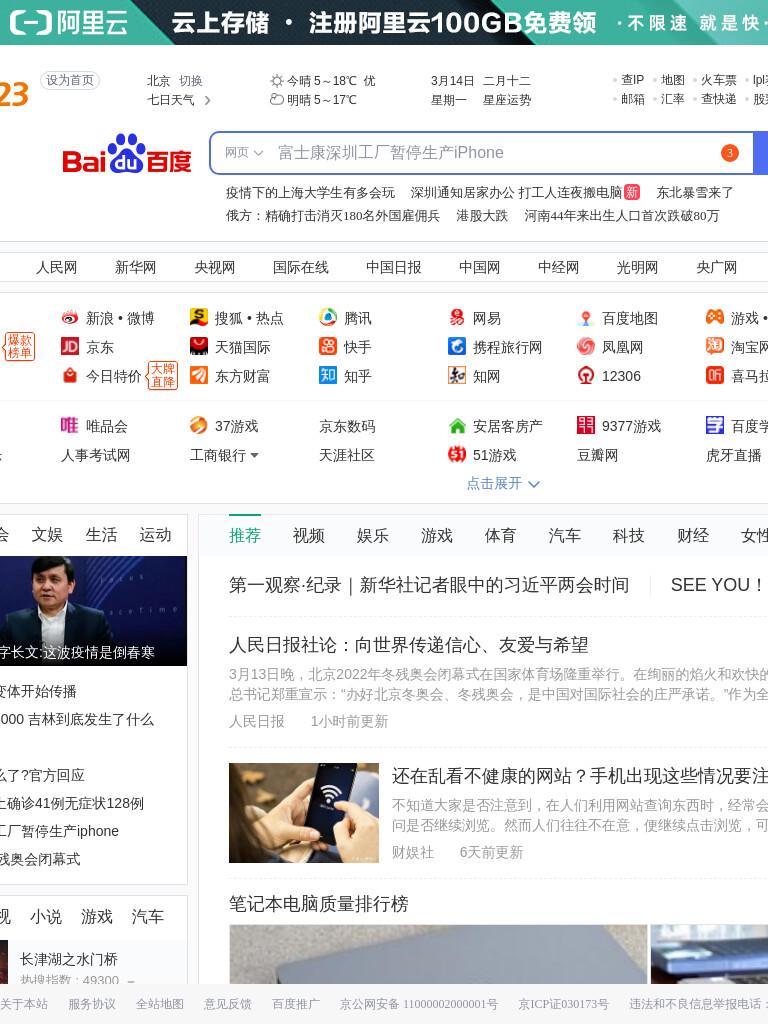Click the 第一观察·纪录 headline
768x1024 pixels.
coord(429,584)
